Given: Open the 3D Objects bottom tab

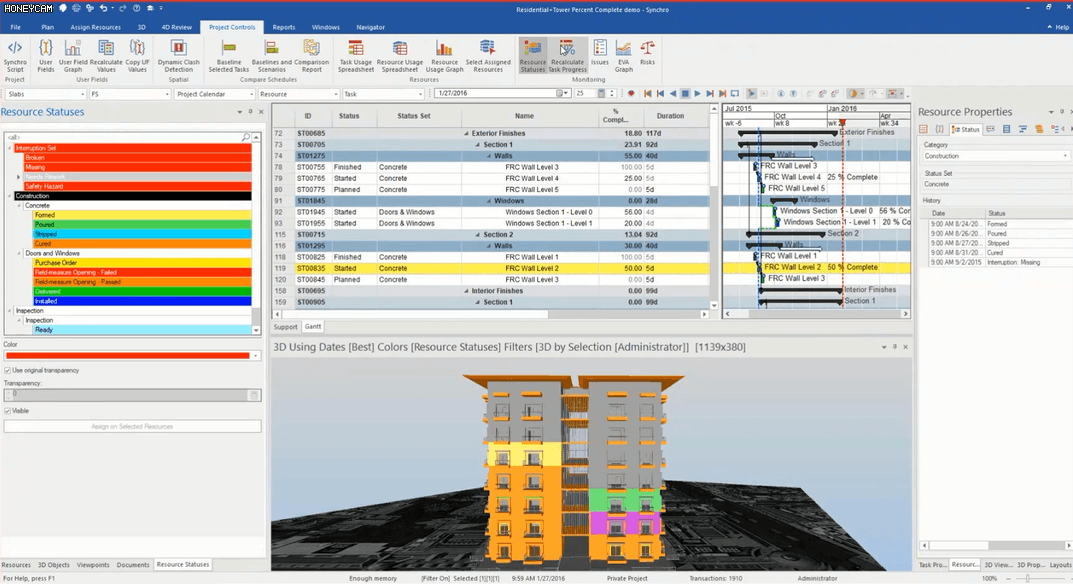Looking at the screenshot, I should click(x=53, y=565).
